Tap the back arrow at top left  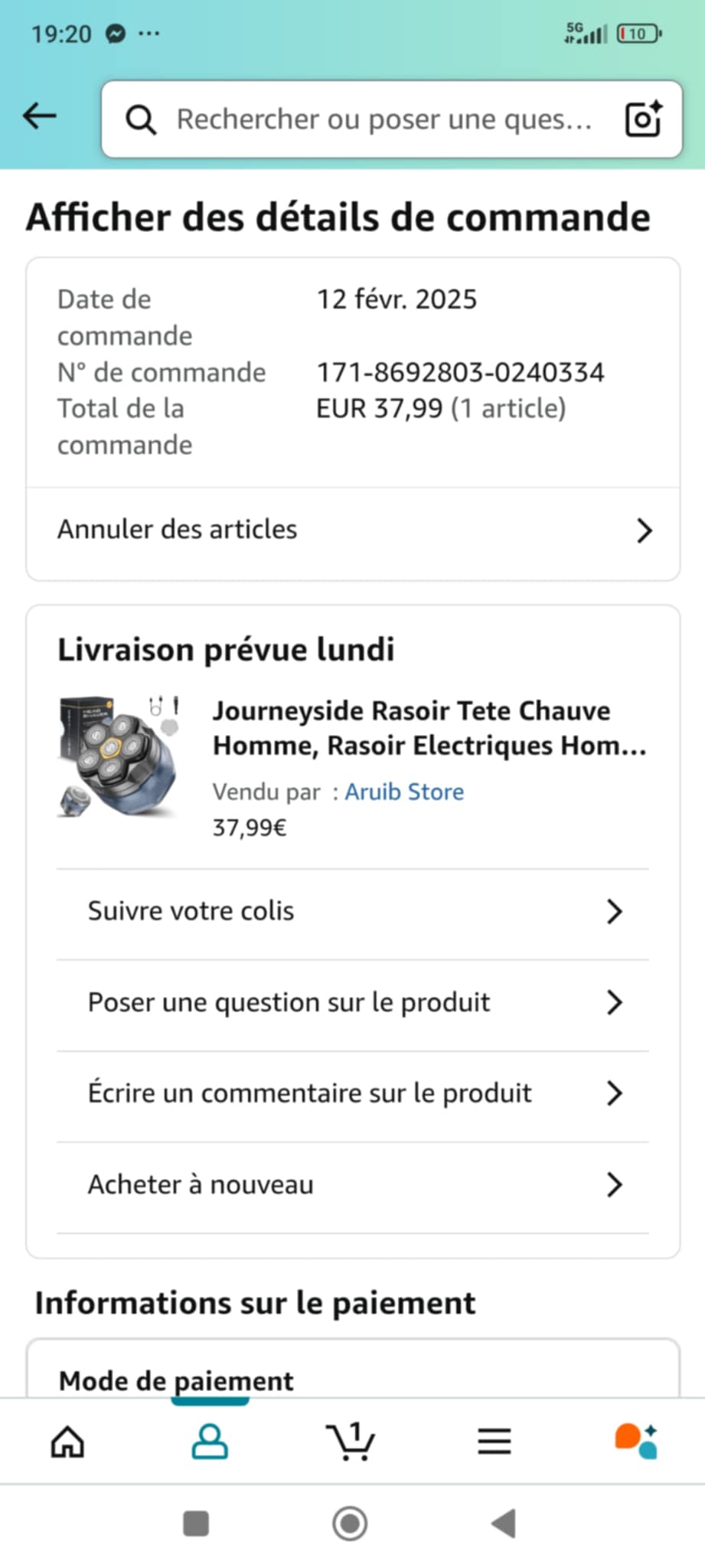[x=40, y=117]
